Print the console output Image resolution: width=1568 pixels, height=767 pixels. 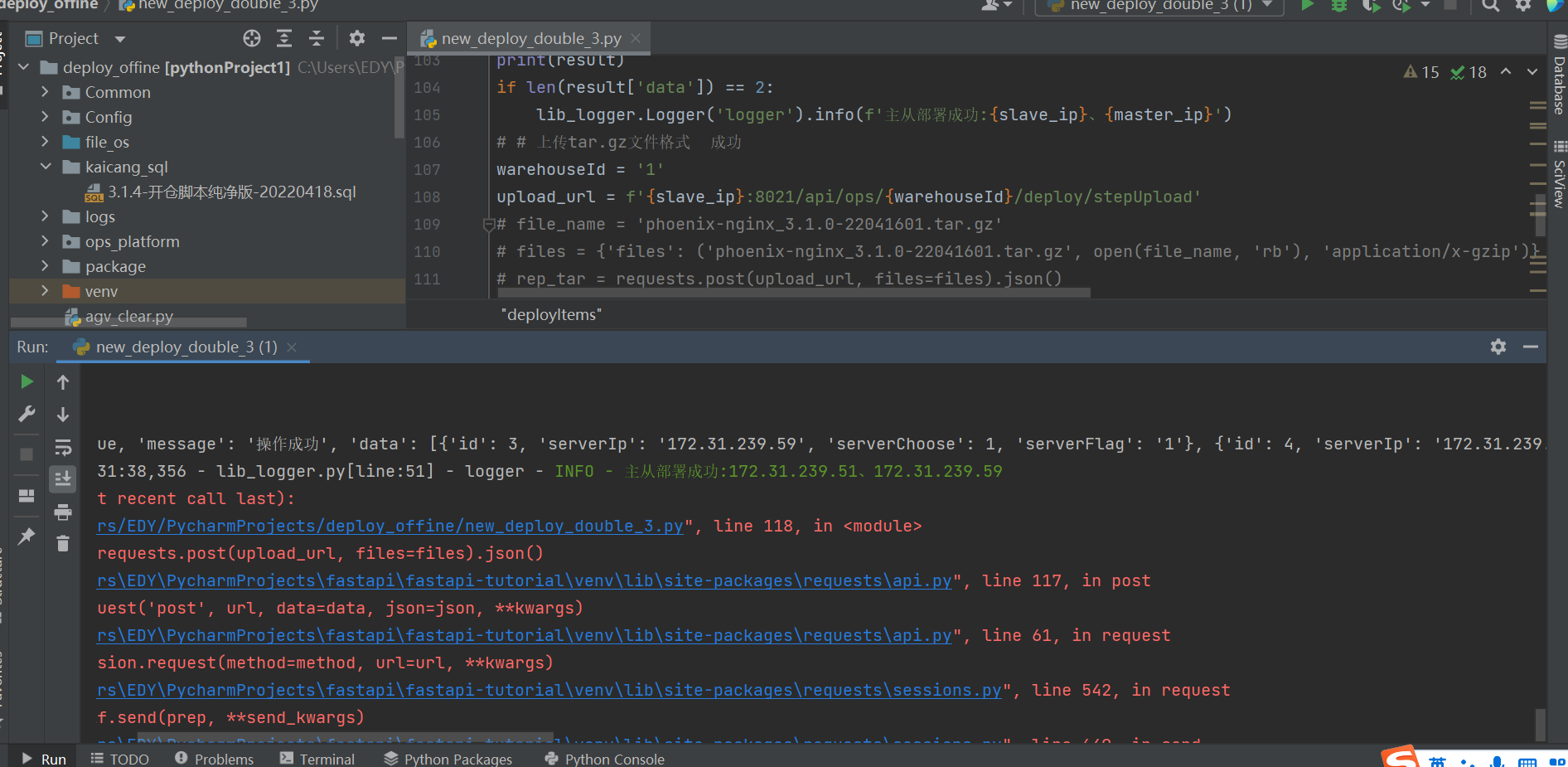(x=63, y=512)
